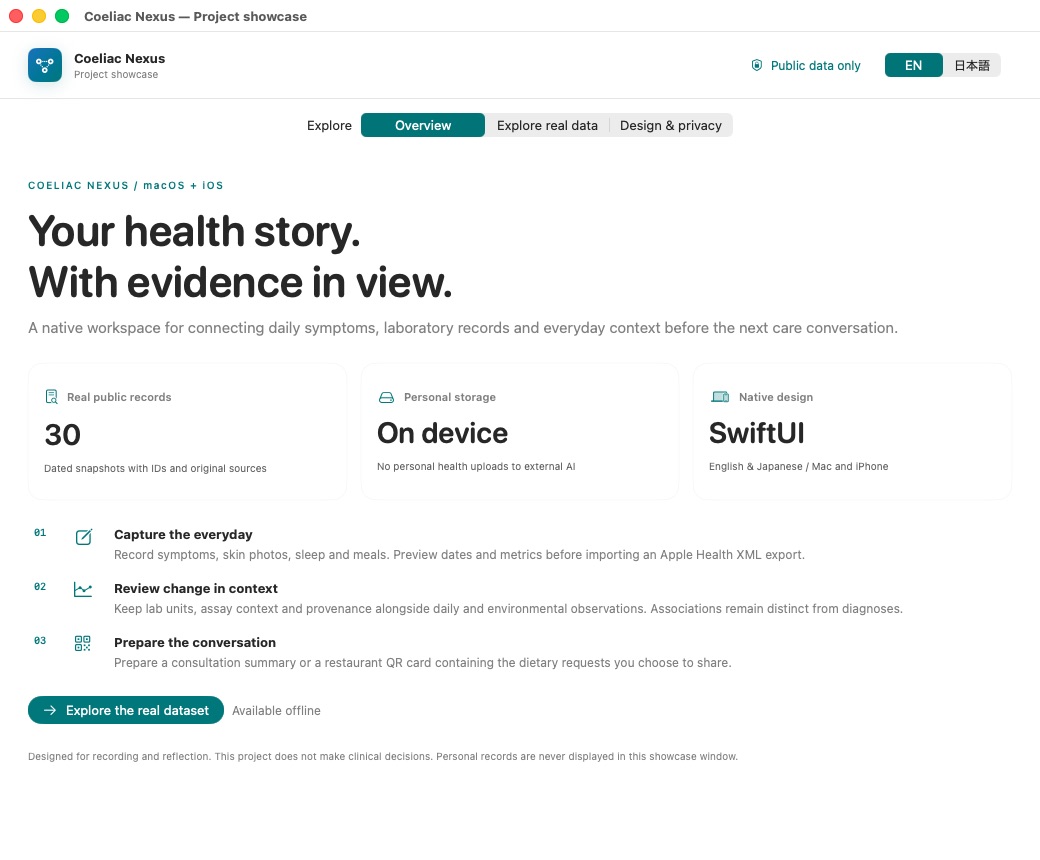1040x860 pixels.
Task: Click the 'Designed for recording and reflection' disclaimer
Action: pyautogui.click(x=383, y=757)
